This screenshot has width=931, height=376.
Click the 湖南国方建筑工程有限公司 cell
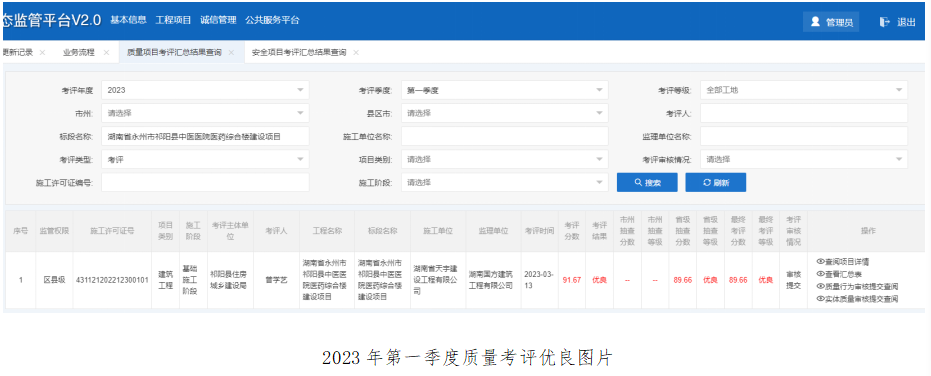point(493,280)
